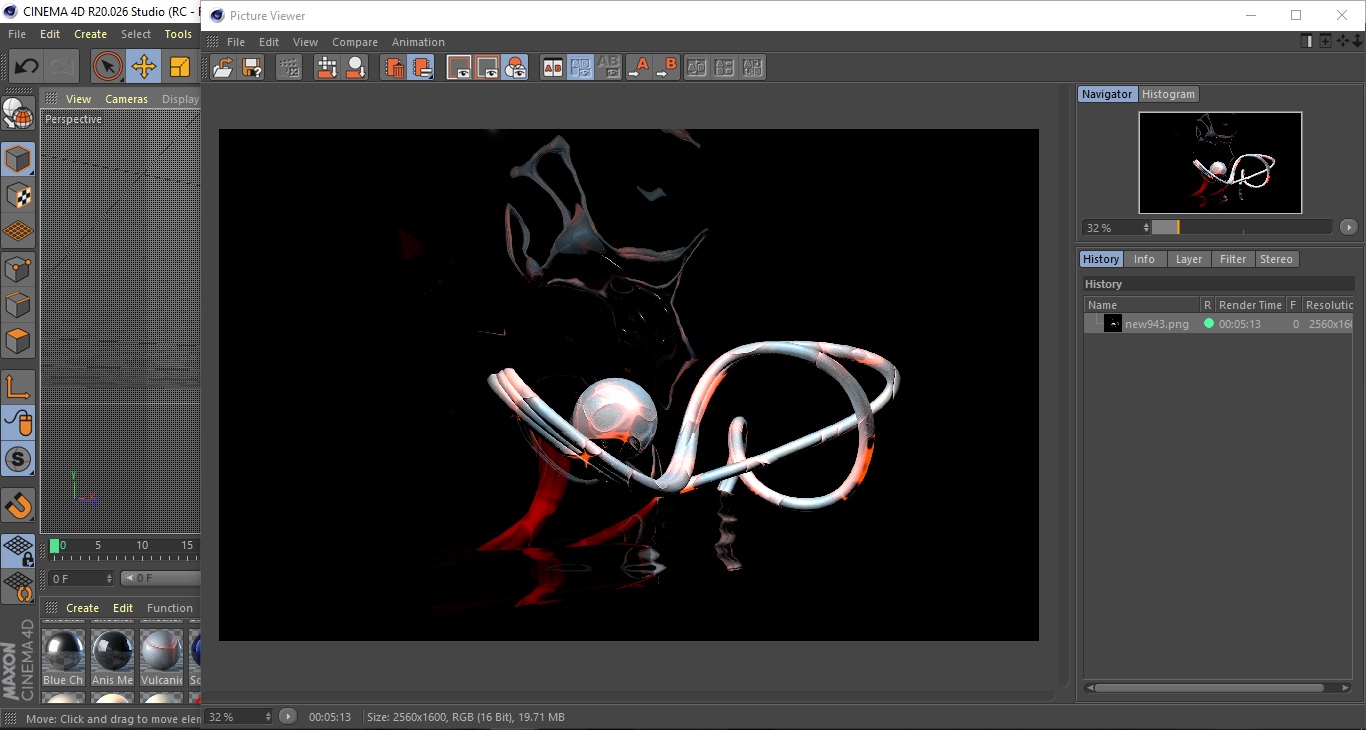
Task: Select the Scale tool yellow square icon
Action: coord(180,67)
